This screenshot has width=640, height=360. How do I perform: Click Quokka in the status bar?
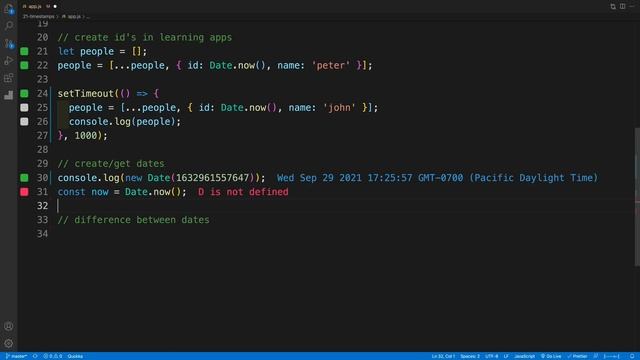[x=75, y=356]
